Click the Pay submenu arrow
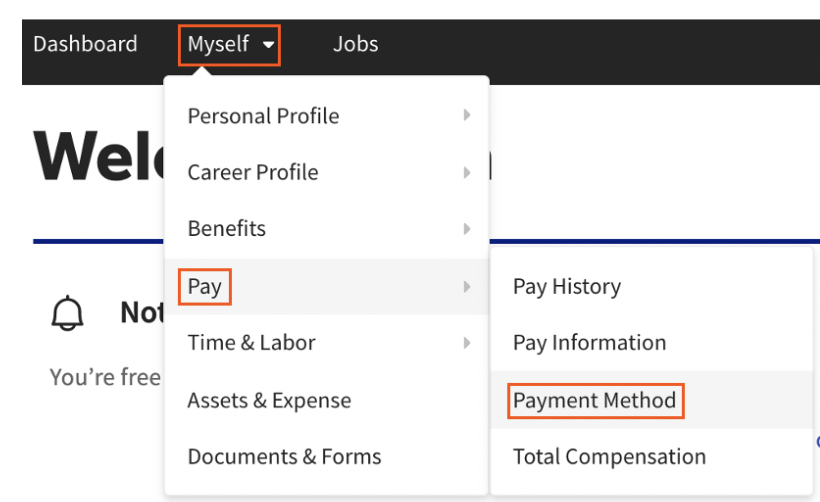 [x=466, y=287]
